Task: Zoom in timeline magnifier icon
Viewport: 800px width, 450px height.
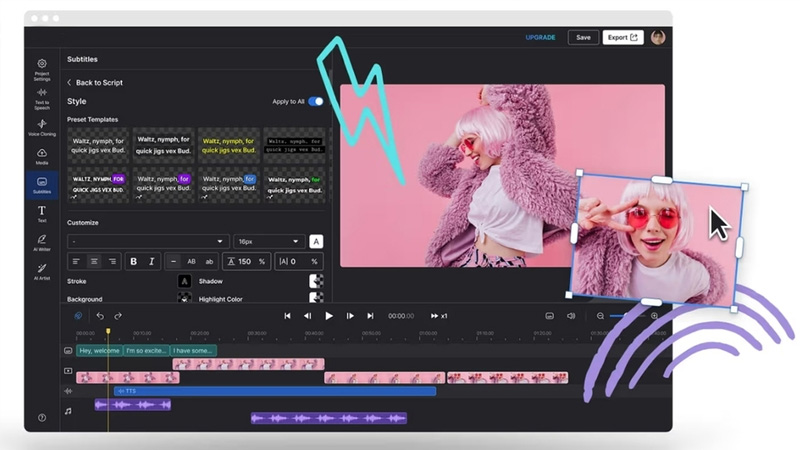Action: (654, 316)
